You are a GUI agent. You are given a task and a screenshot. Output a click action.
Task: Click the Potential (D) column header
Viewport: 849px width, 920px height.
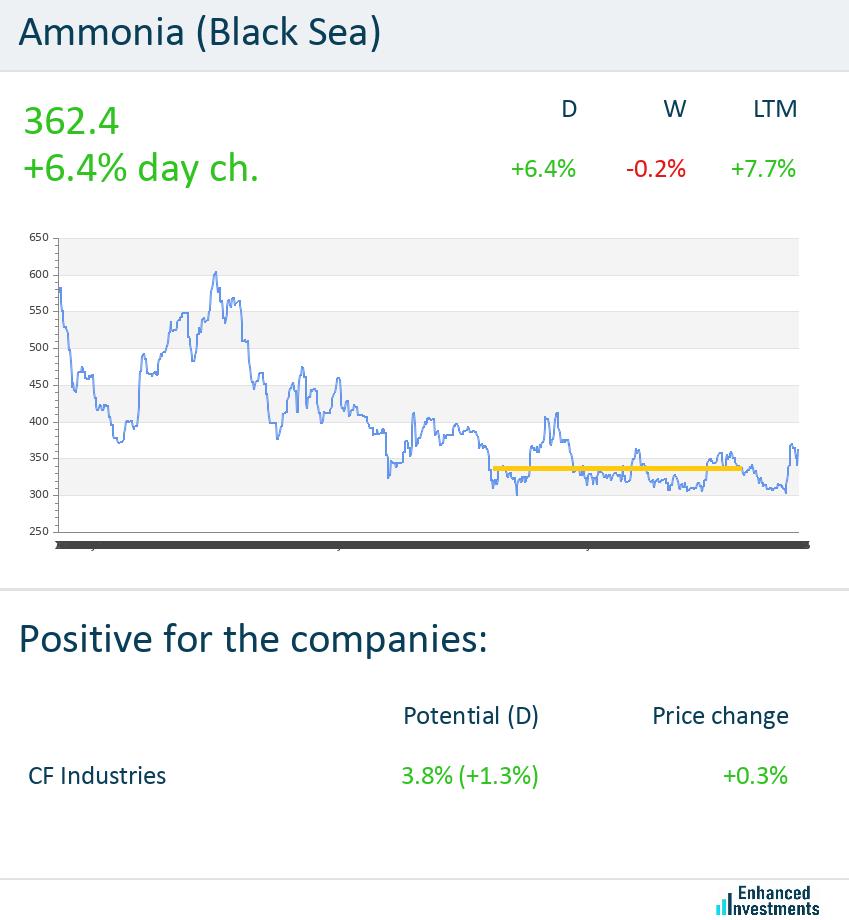point(470,716)
